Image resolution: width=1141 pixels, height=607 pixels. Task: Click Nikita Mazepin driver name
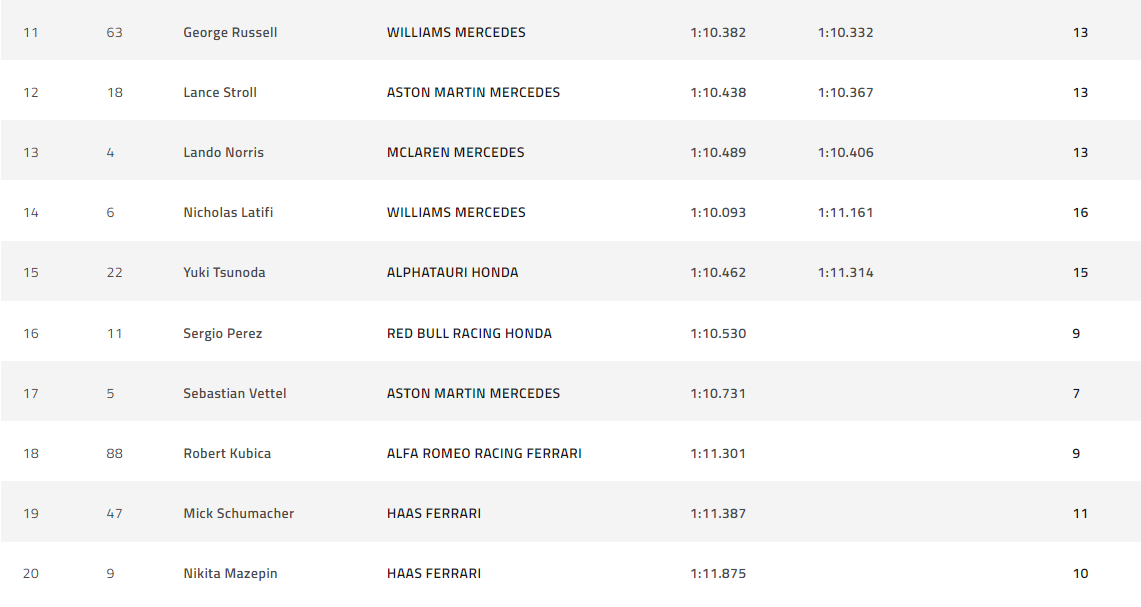(x=230, y=573)
